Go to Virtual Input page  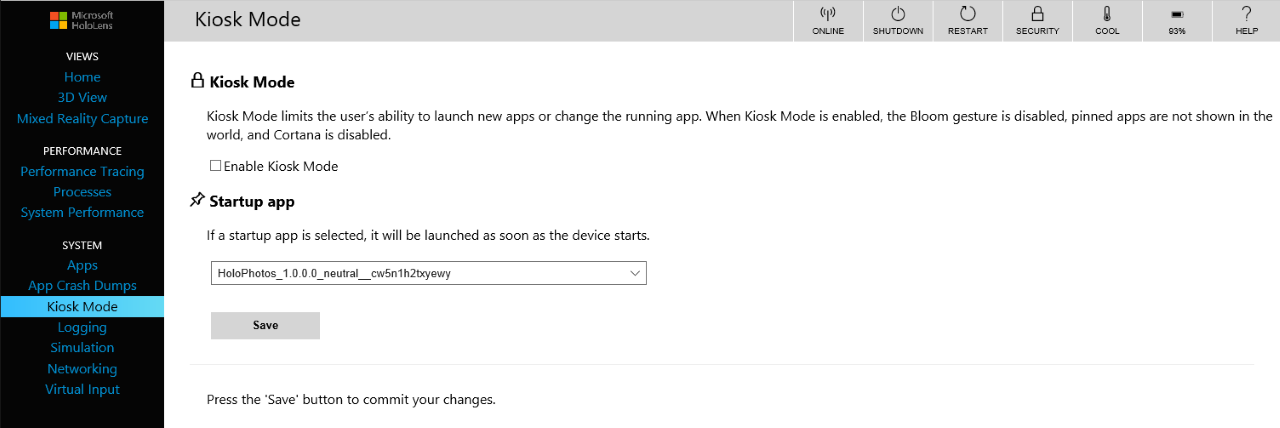point(82,390)
